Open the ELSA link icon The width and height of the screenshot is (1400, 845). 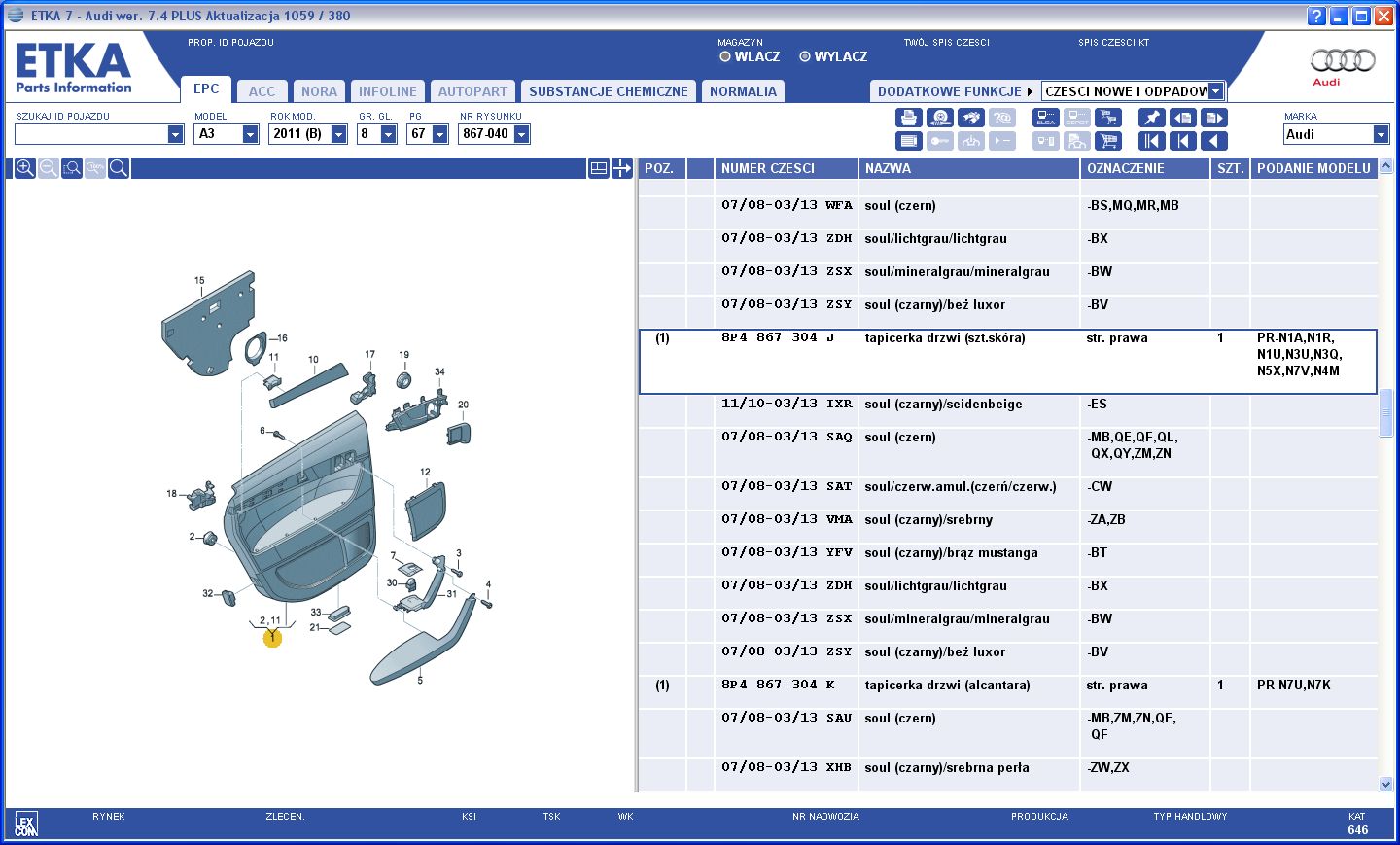pyautogui.click(x=1046, y=118)
